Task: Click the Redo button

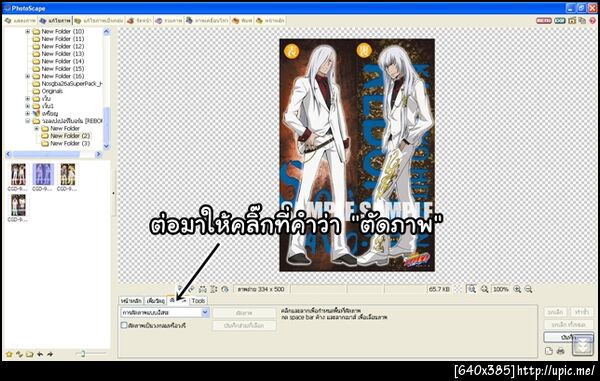Action: click(x=581, y=312)
